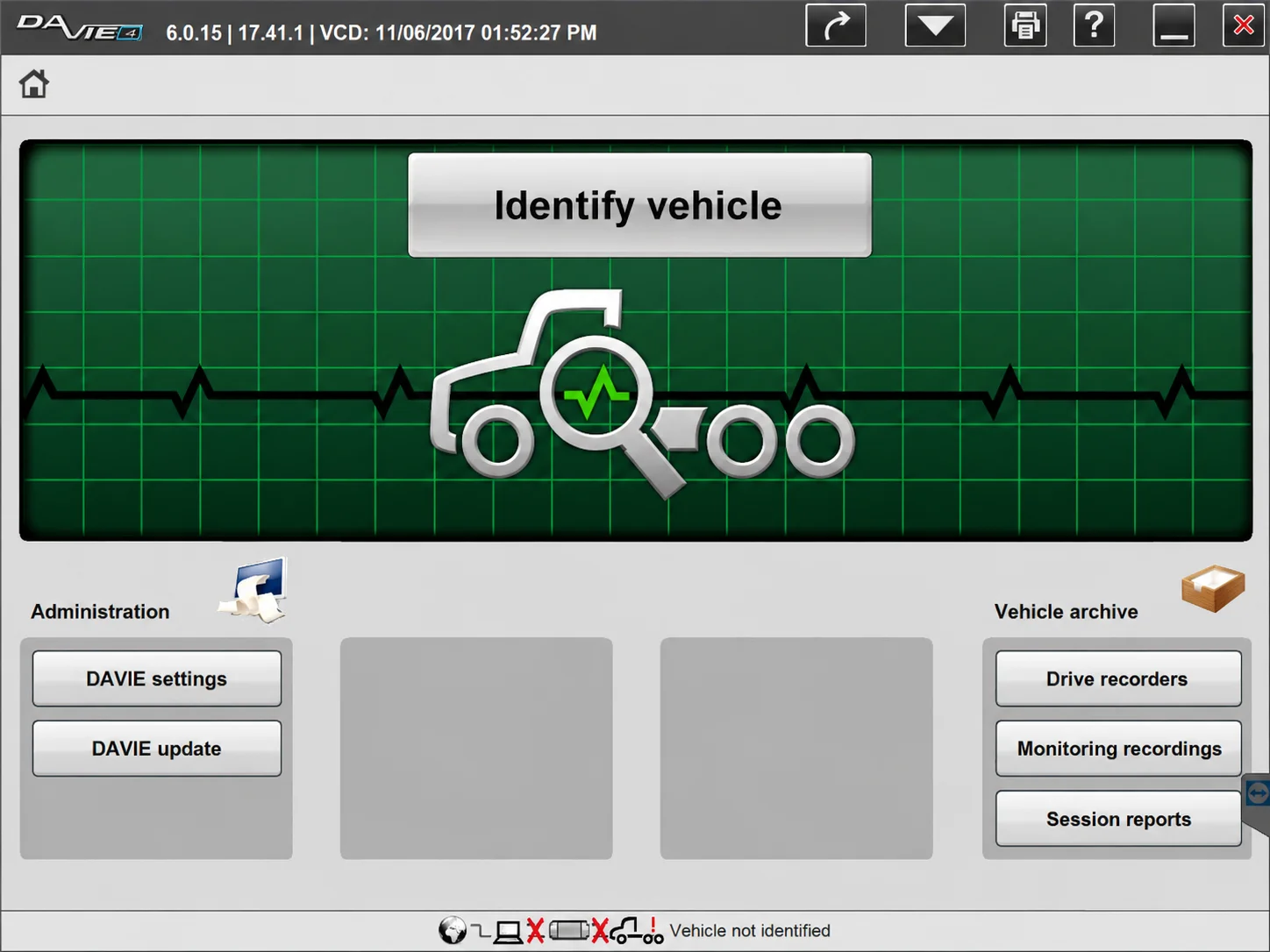Go to the home screen icon
Screen dimensions: 1270x952
(34, 84)
